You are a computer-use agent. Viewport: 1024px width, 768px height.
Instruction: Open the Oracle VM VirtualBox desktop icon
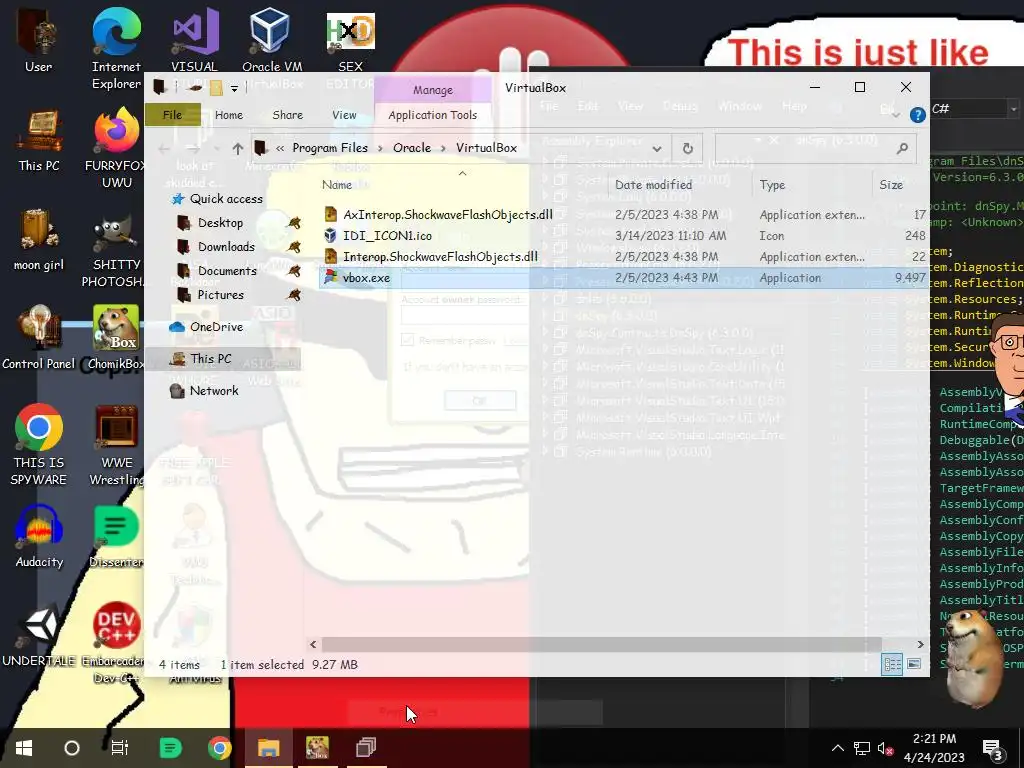271,40
